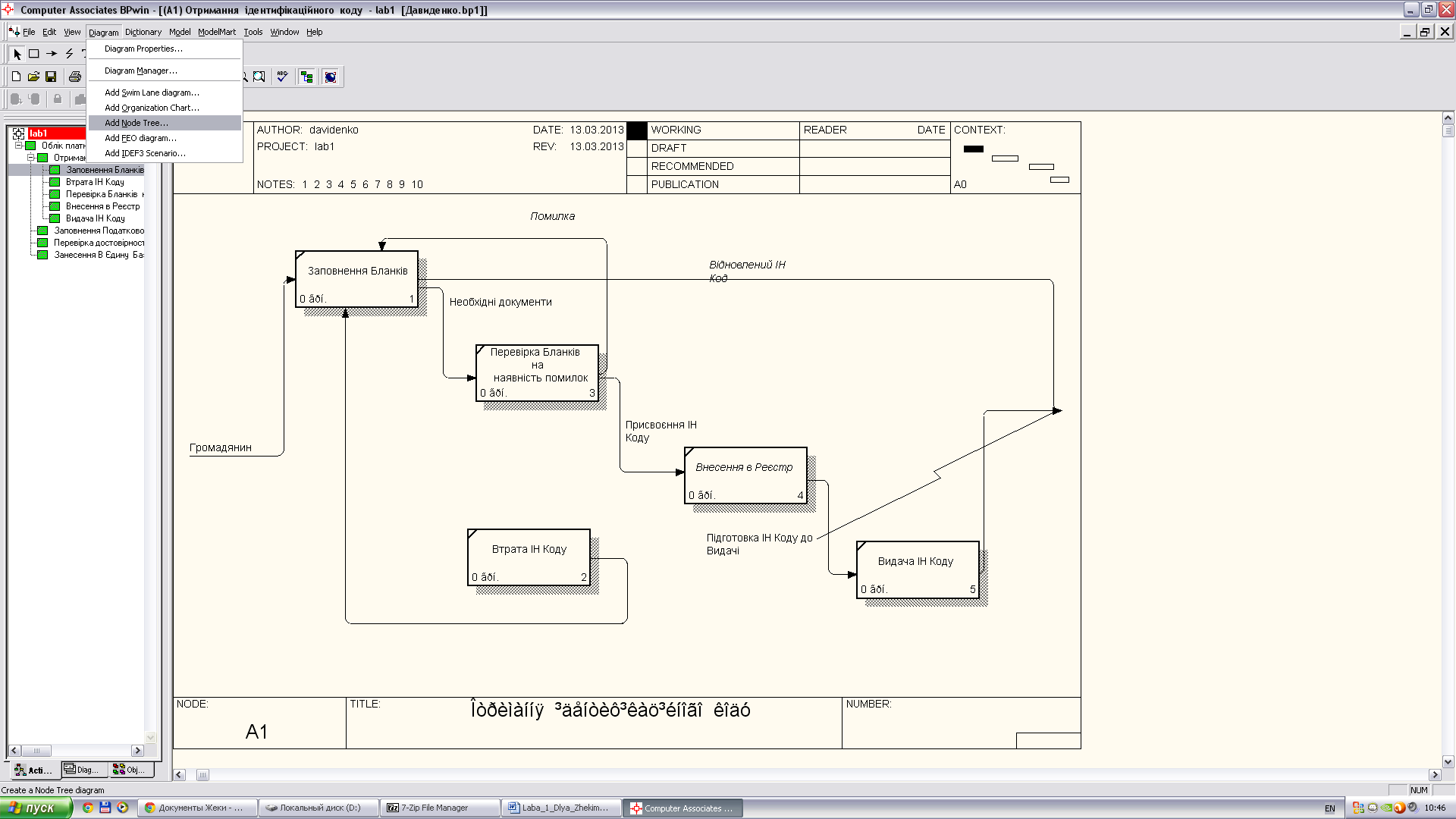Select 'Перевірка достовірност' tree item

pyautogui.click(x=99, y=243)
